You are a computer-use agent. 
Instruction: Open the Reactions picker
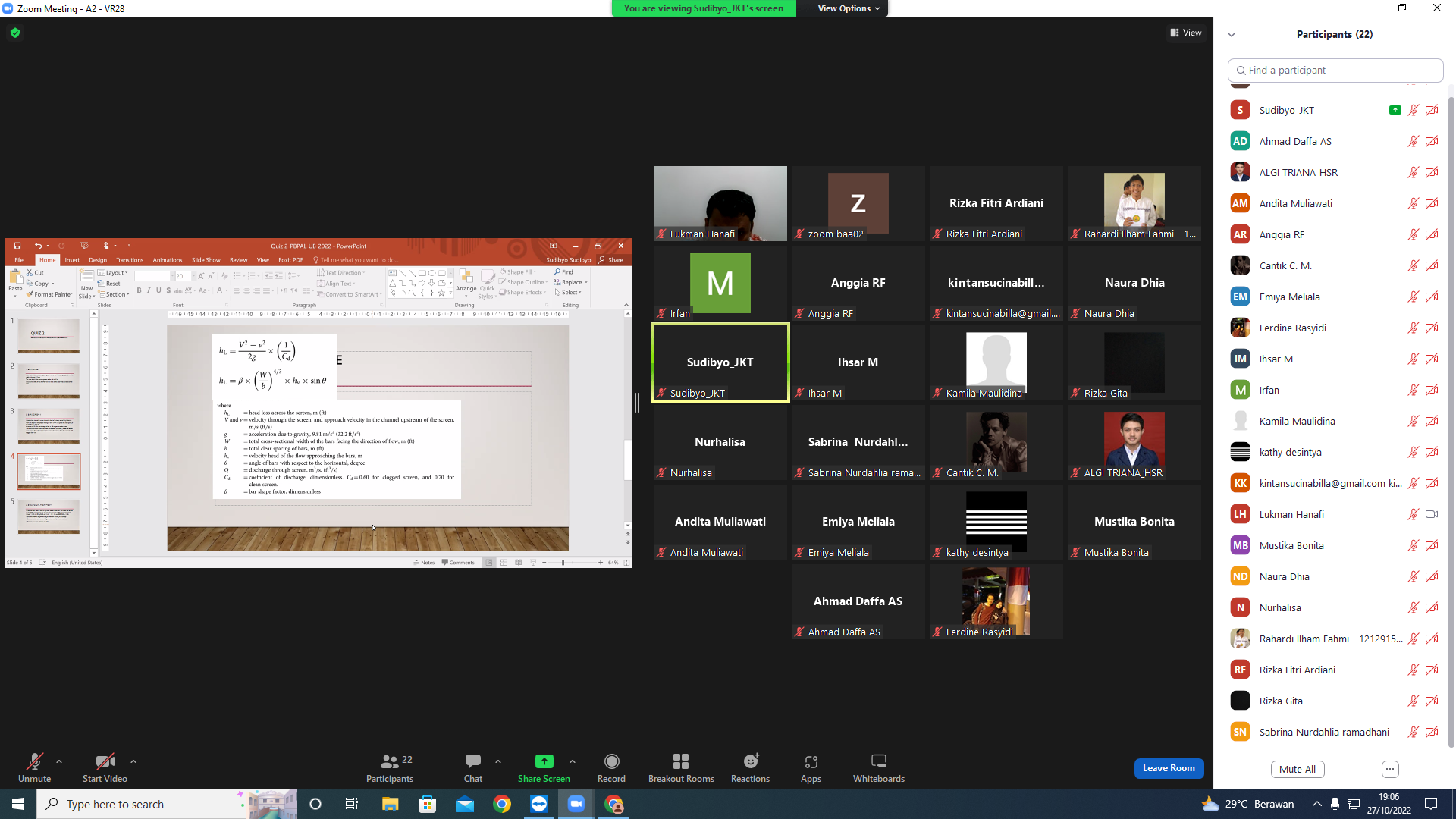(750, 767)
